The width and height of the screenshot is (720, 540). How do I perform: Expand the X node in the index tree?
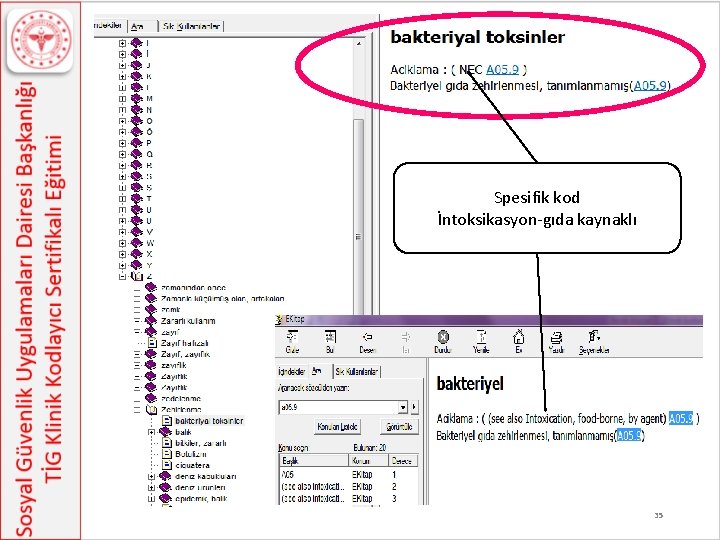point(122,254)
